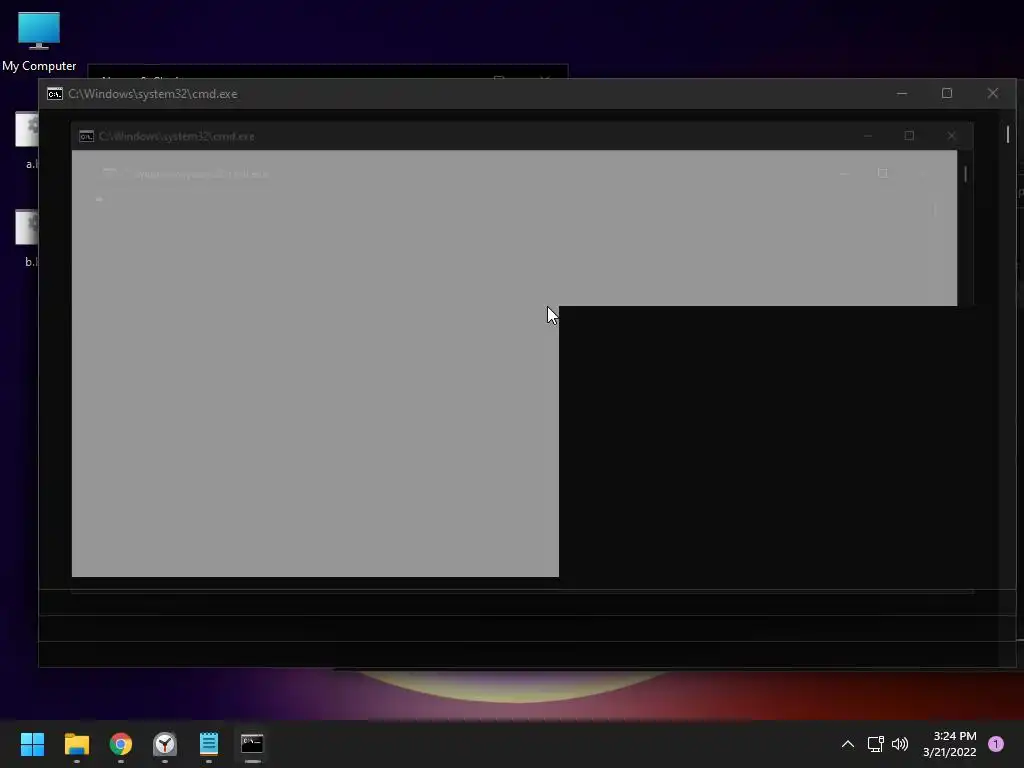The width and height of the screenshot is (1024, 768).
Task: Select the a. file desktop icon
Action: coord(27,140)
